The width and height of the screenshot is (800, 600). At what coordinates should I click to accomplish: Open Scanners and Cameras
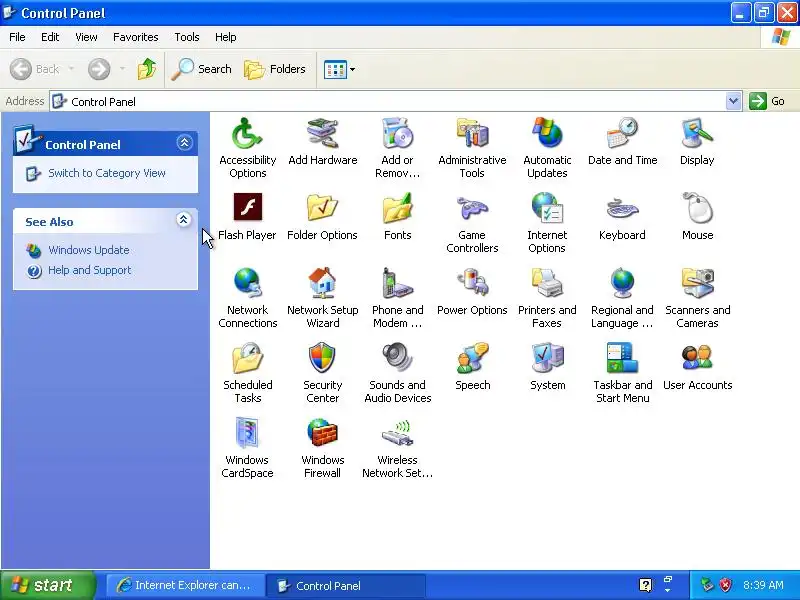tap(697, 298)
